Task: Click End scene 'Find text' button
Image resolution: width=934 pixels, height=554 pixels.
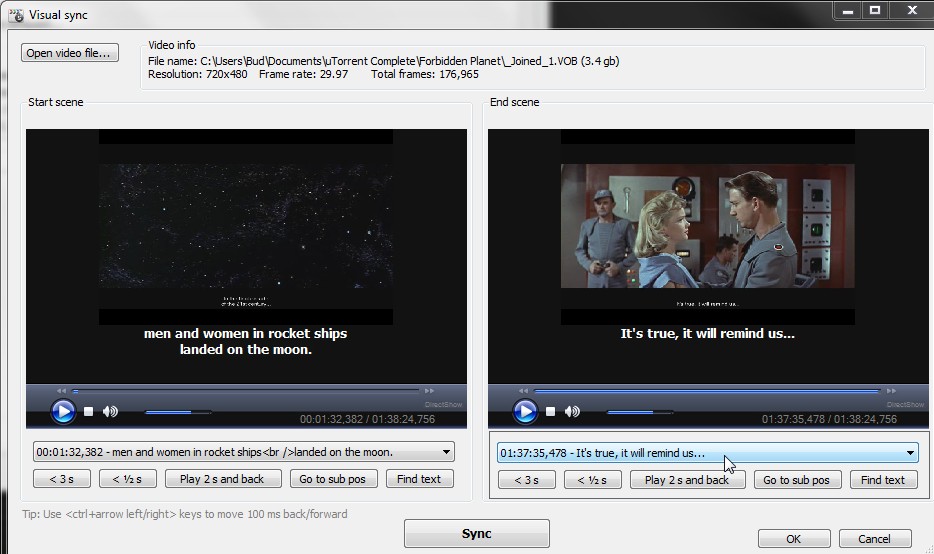Action: [883, 480]
